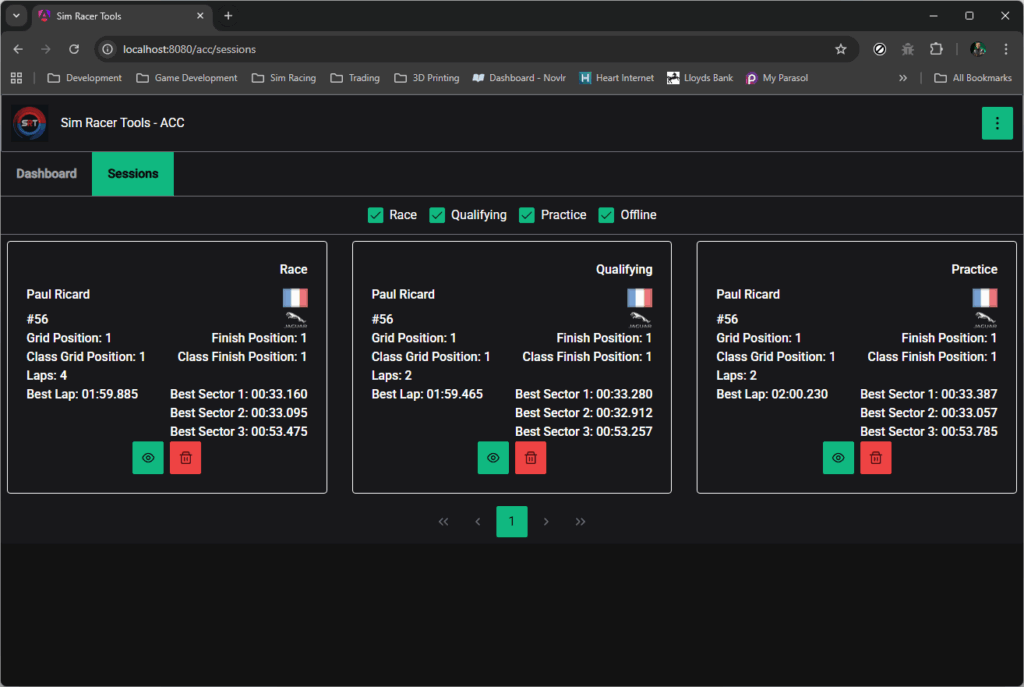Delete the Practice session
Viewport: 1024px width, 687px height.
[x=875, y=458]
